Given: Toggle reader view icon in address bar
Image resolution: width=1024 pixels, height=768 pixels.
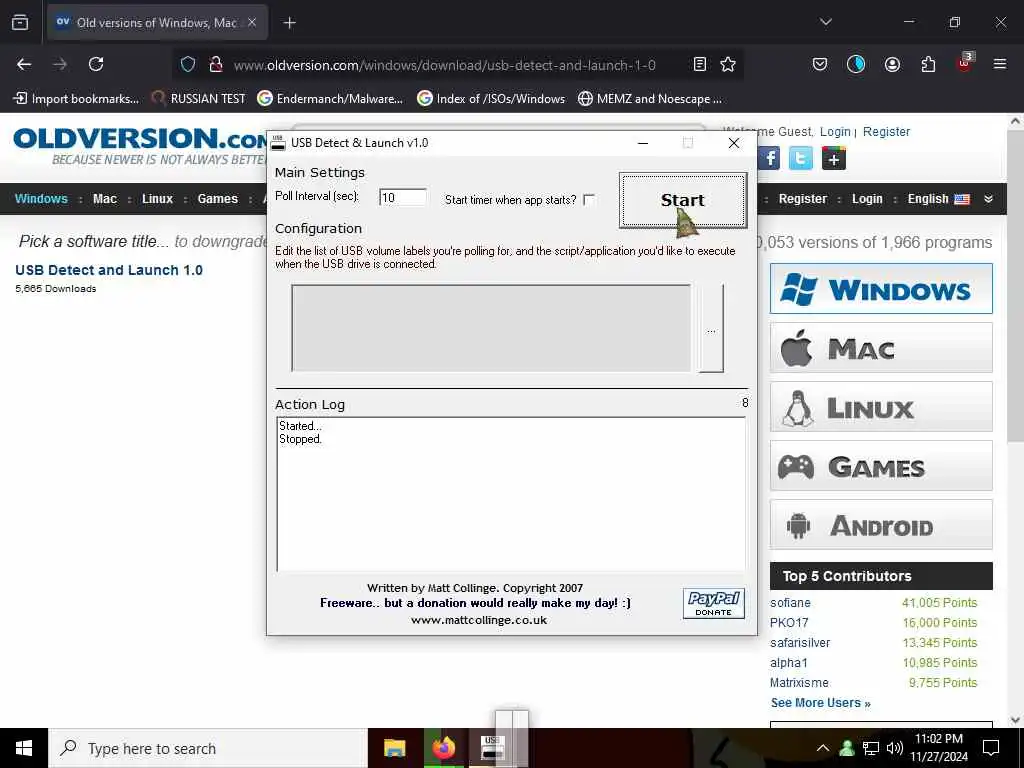Looking at the screenshot, I should (699, 64).
